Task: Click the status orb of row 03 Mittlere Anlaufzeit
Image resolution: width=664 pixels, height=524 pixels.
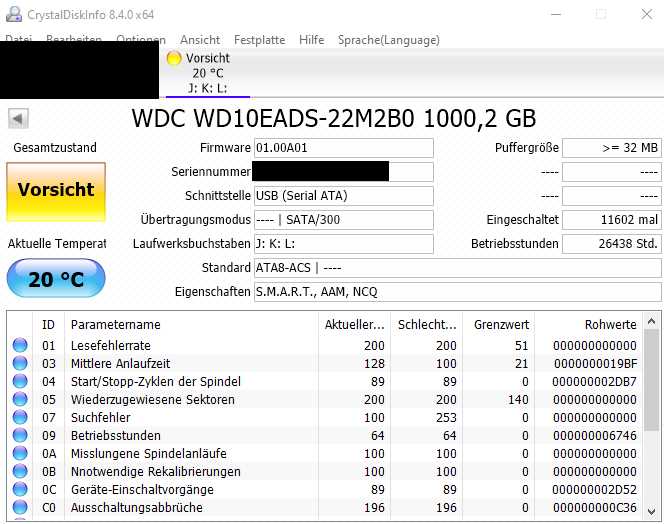Action: [20, 363]
